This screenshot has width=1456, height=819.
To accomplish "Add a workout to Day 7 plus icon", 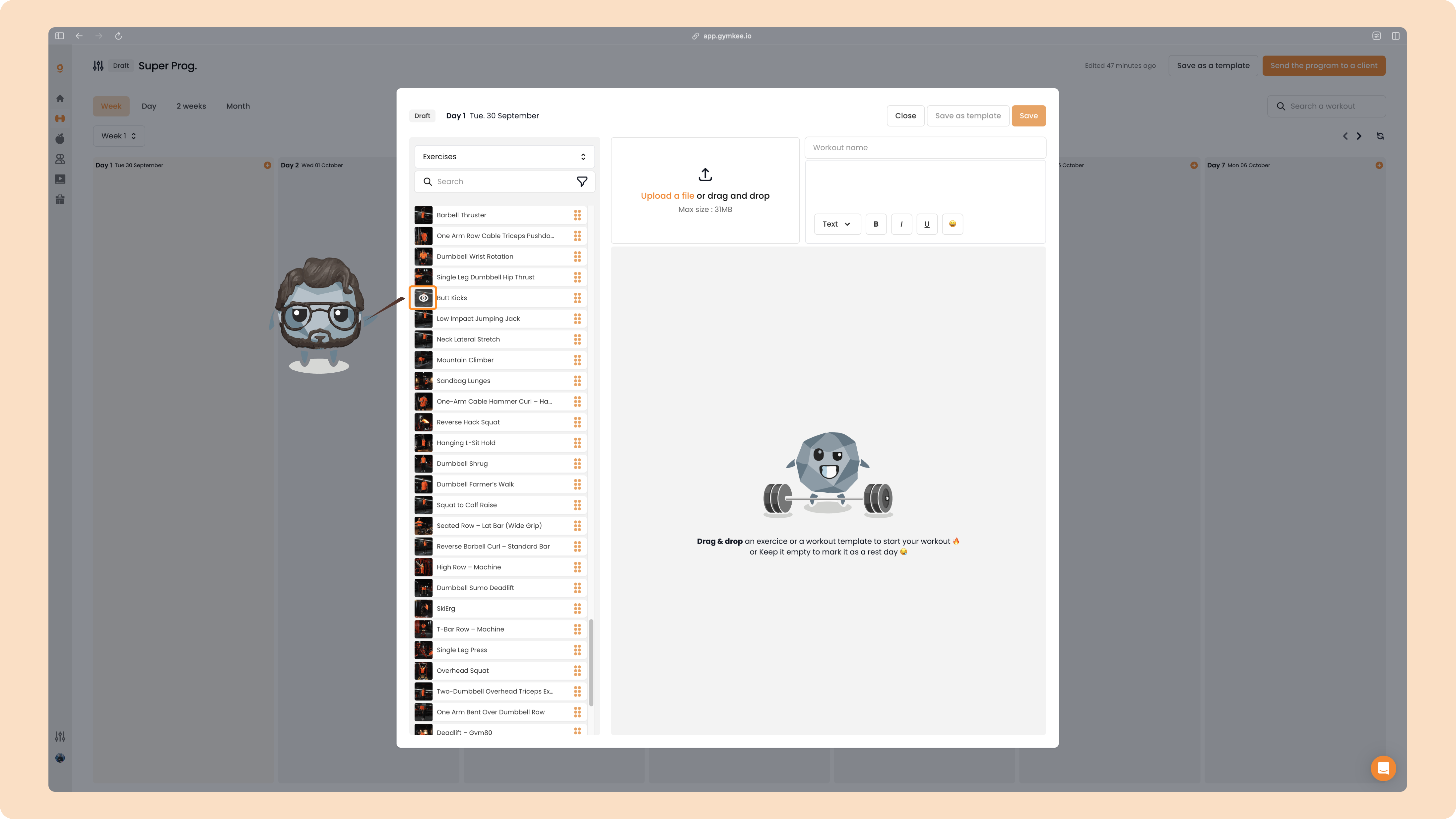I will [x=1379, y=165].
